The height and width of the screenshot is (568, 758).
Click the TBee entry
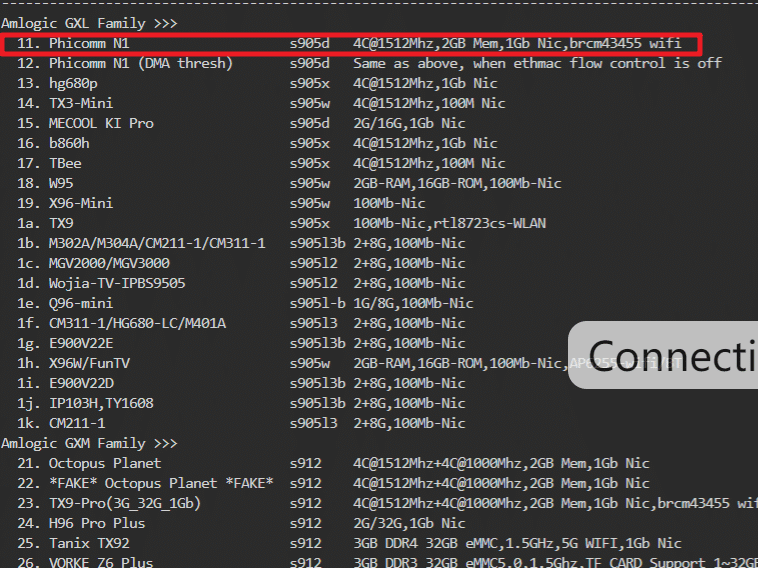pyautogui.click(x=65, y=164)
